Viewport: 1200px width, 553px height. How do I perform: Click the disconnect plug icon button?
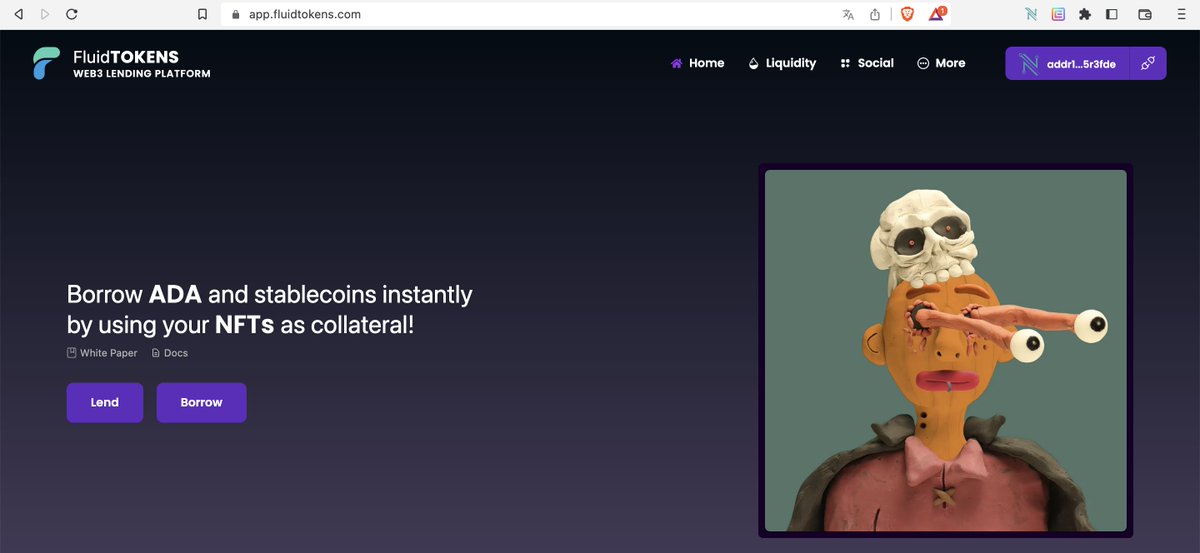click(1148, 64)
